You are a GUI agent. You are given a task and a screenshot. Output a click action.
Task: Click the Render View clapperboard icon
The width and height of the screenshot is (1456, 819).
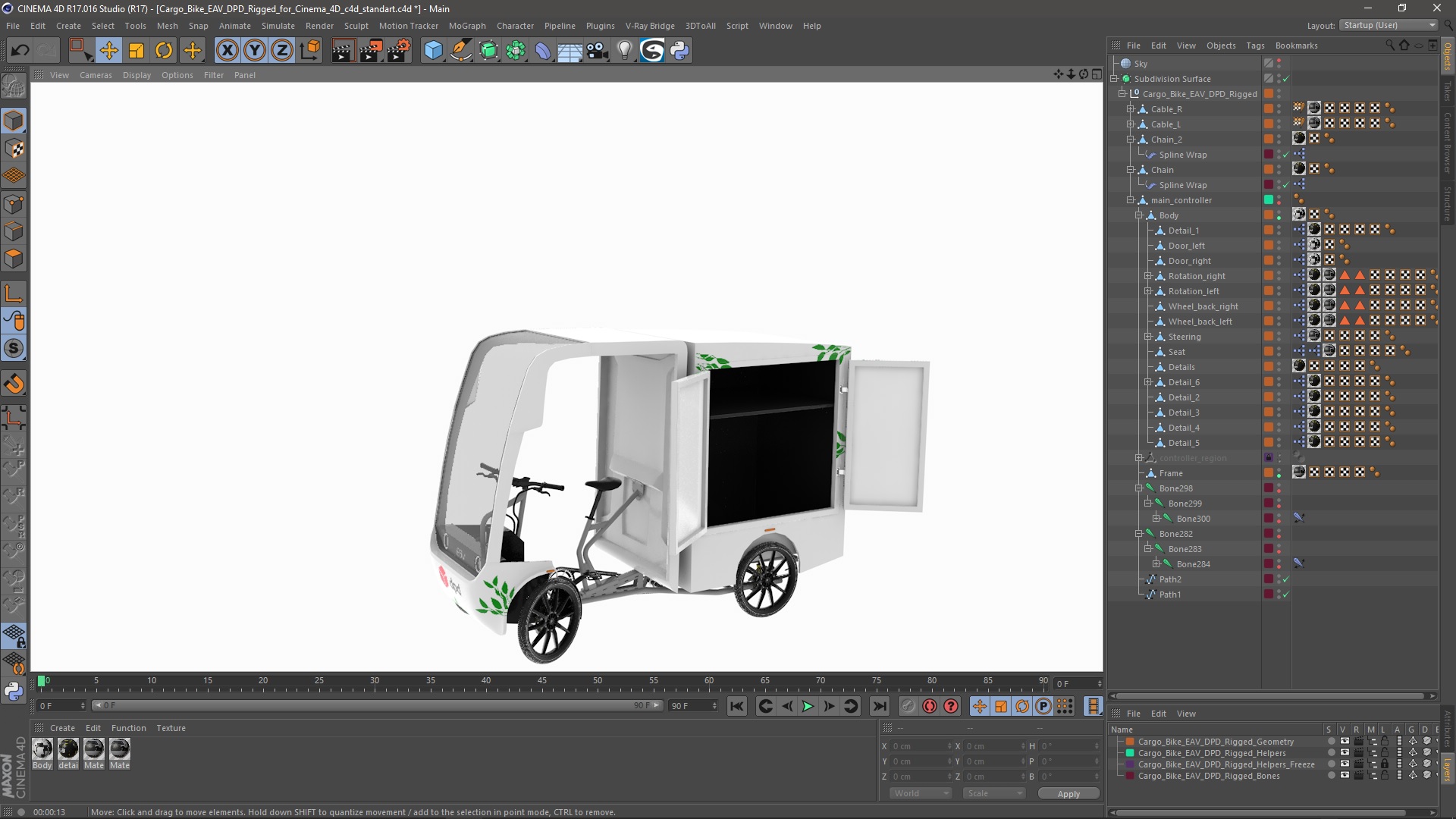(x=343, y=51)
